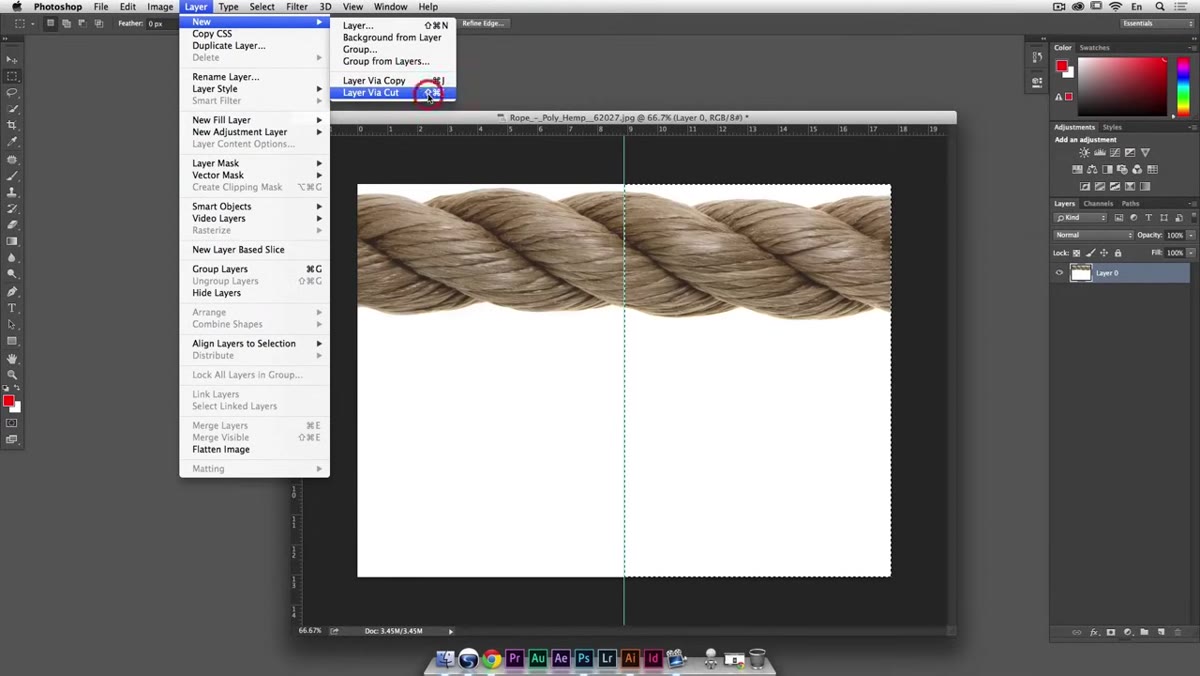
Task: Expand the Smart Objects submenu
Action: tap(254, 207)
